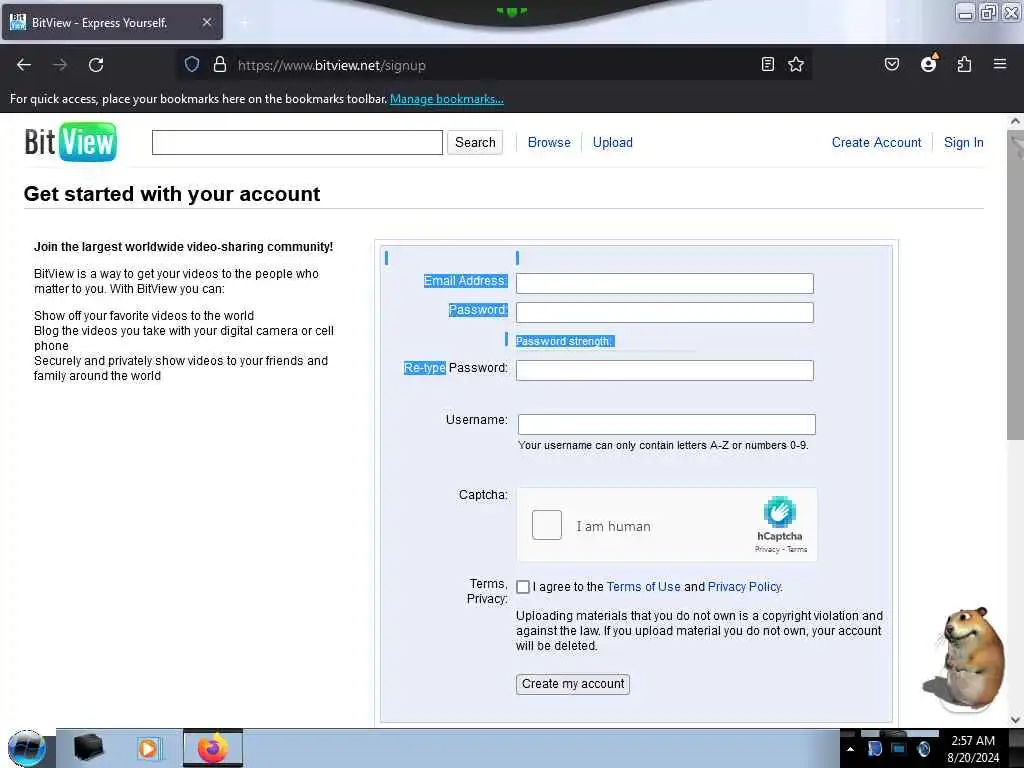Bookmark this page with the star icon

795,64
